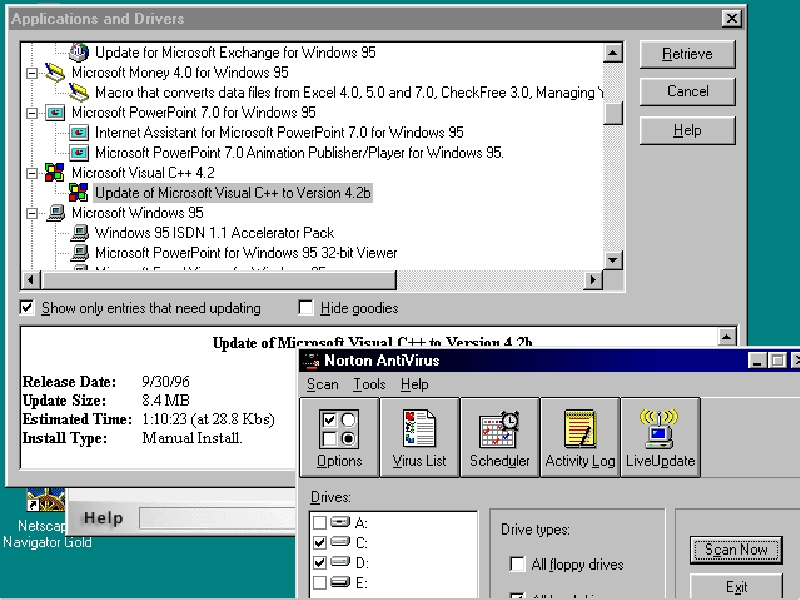The width and height of the screenshot is (800, 600).
Task: Open Norton AntiVirus Options
Action: [339, 438]
